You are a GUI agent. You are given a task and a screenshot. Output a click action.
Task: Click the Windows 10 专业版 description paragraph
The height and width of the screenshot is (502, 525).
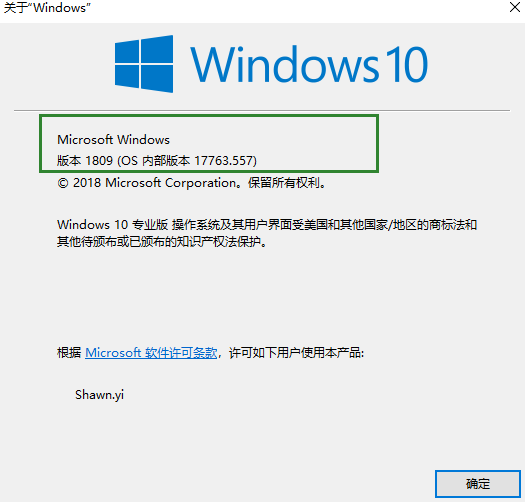(x=267, y=233)
